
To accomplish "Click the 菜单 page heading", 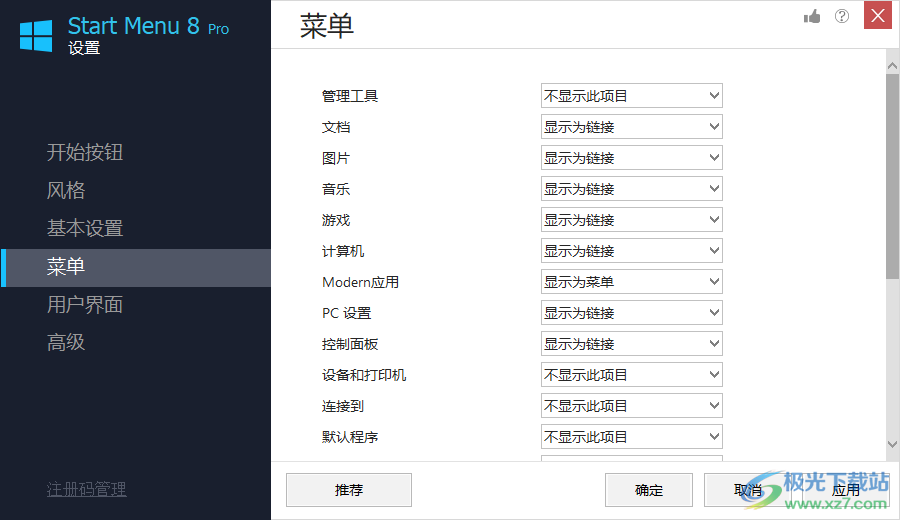I will click(327, 26).
